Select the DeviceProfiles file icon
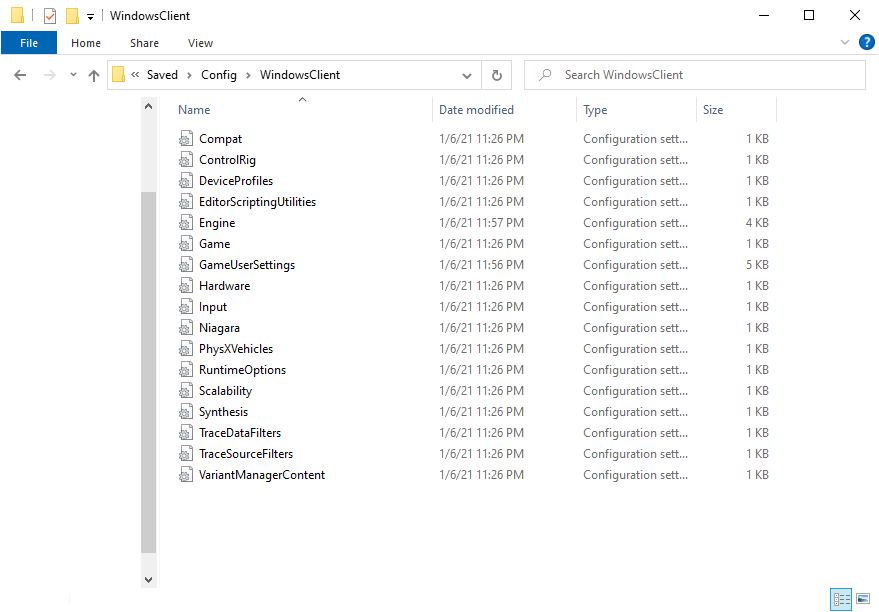This screenshot has height=612, width=879. pos(186,180)
